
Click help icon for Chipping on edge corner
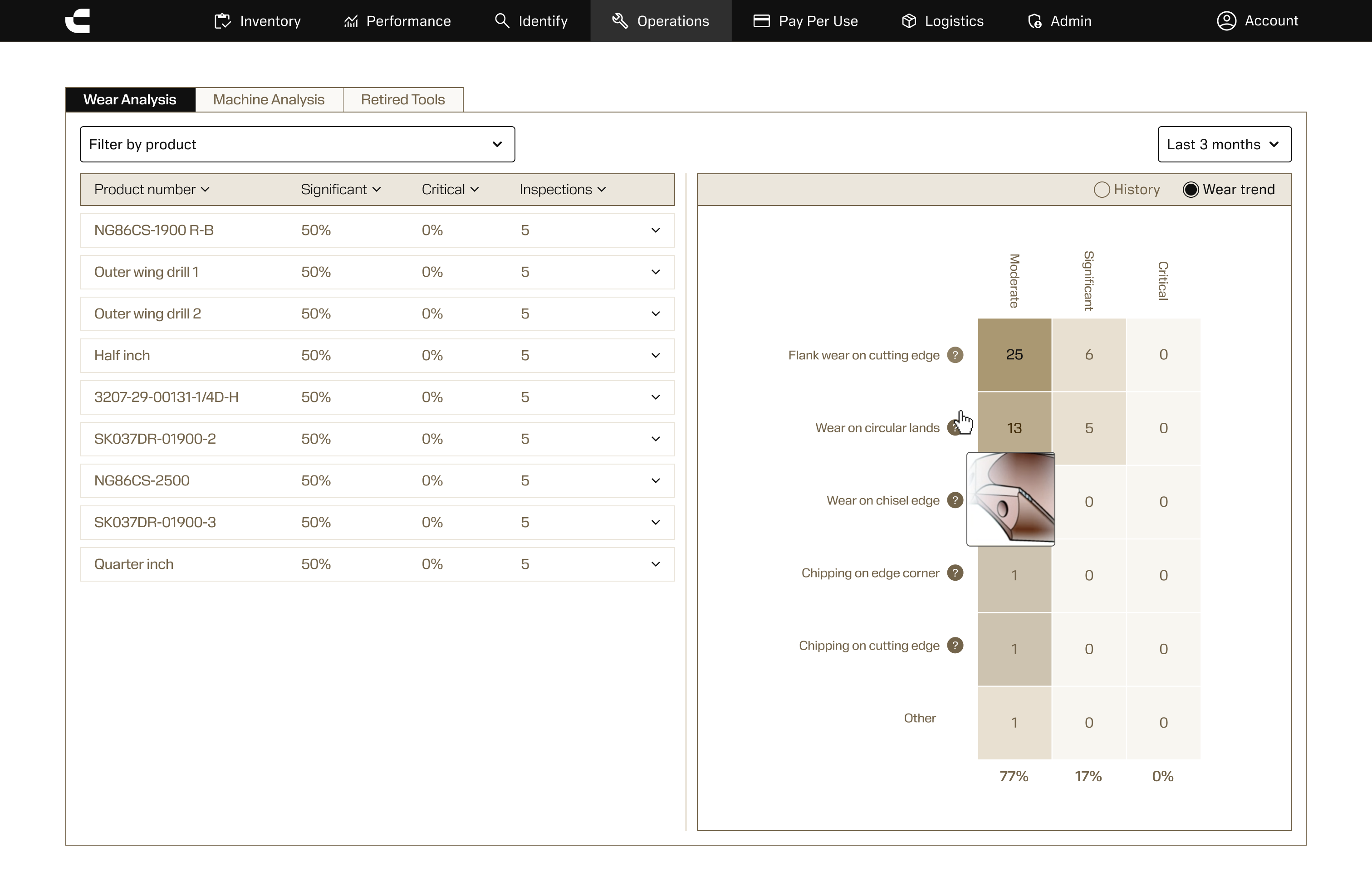pos(955,573)
